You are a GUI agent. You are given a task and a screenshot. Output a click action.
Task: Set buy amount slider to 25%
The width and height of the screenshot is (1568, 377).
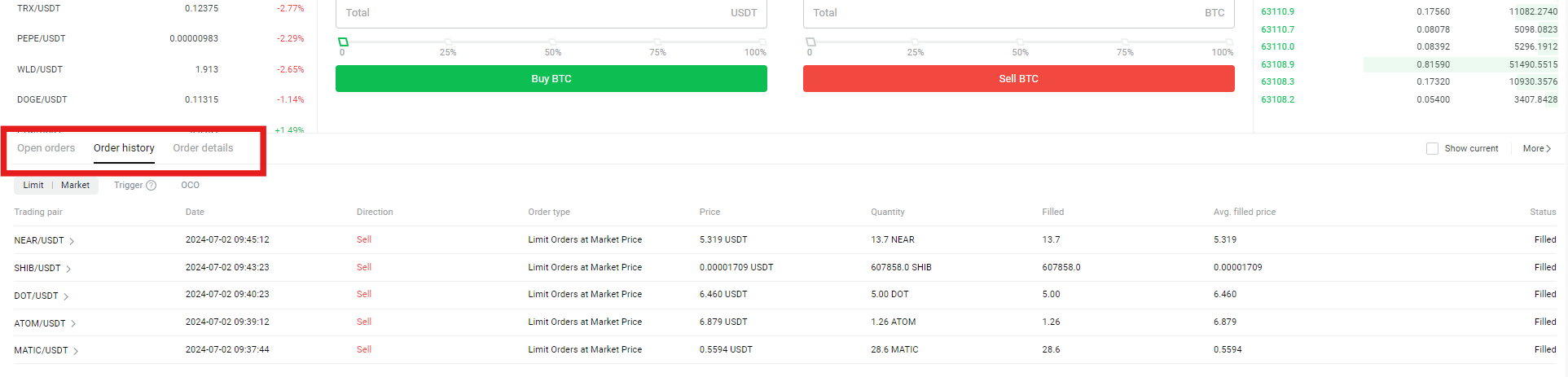tap(448, 42)
